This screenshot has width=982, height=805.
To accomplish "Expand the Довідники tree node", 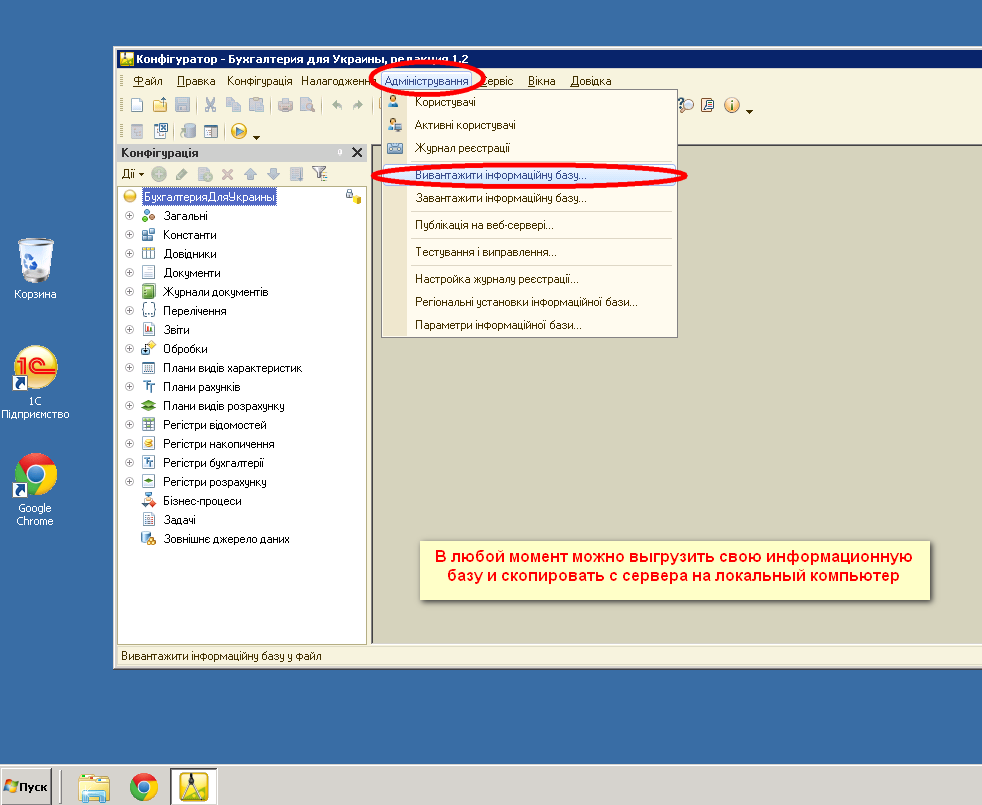I will (130, 254).
